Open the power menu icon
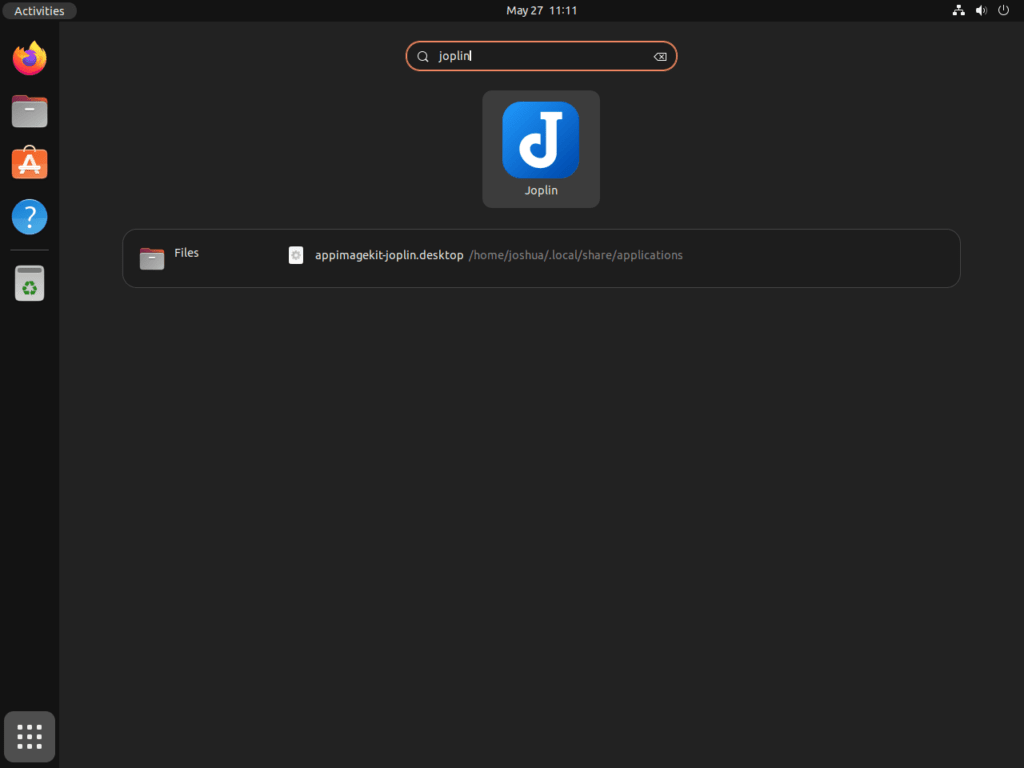This screenshot has width=1024, height=768. 1003,10
